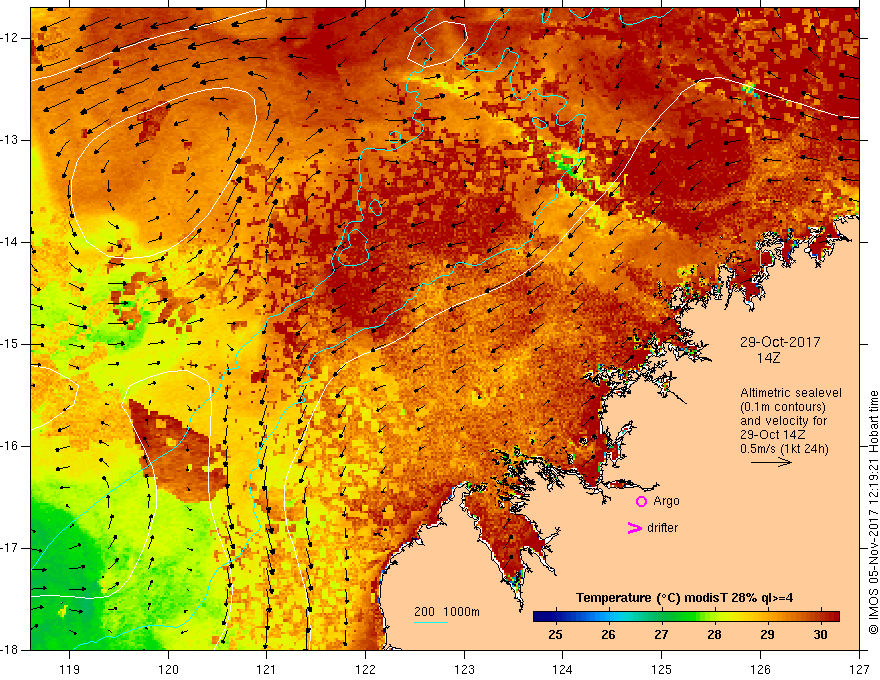Select the '29-Oct-2017' date text
The image size is (880, 680).
(780, 342)
